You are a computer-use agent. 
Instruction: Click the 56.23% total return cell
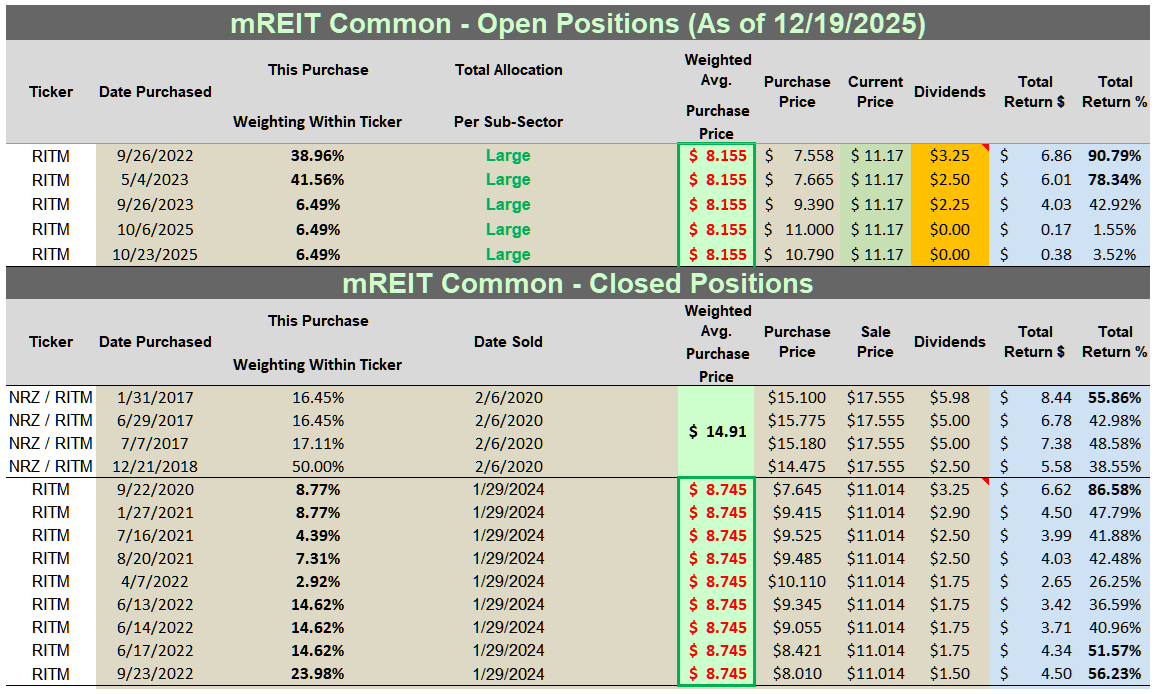click(1114, 674)
